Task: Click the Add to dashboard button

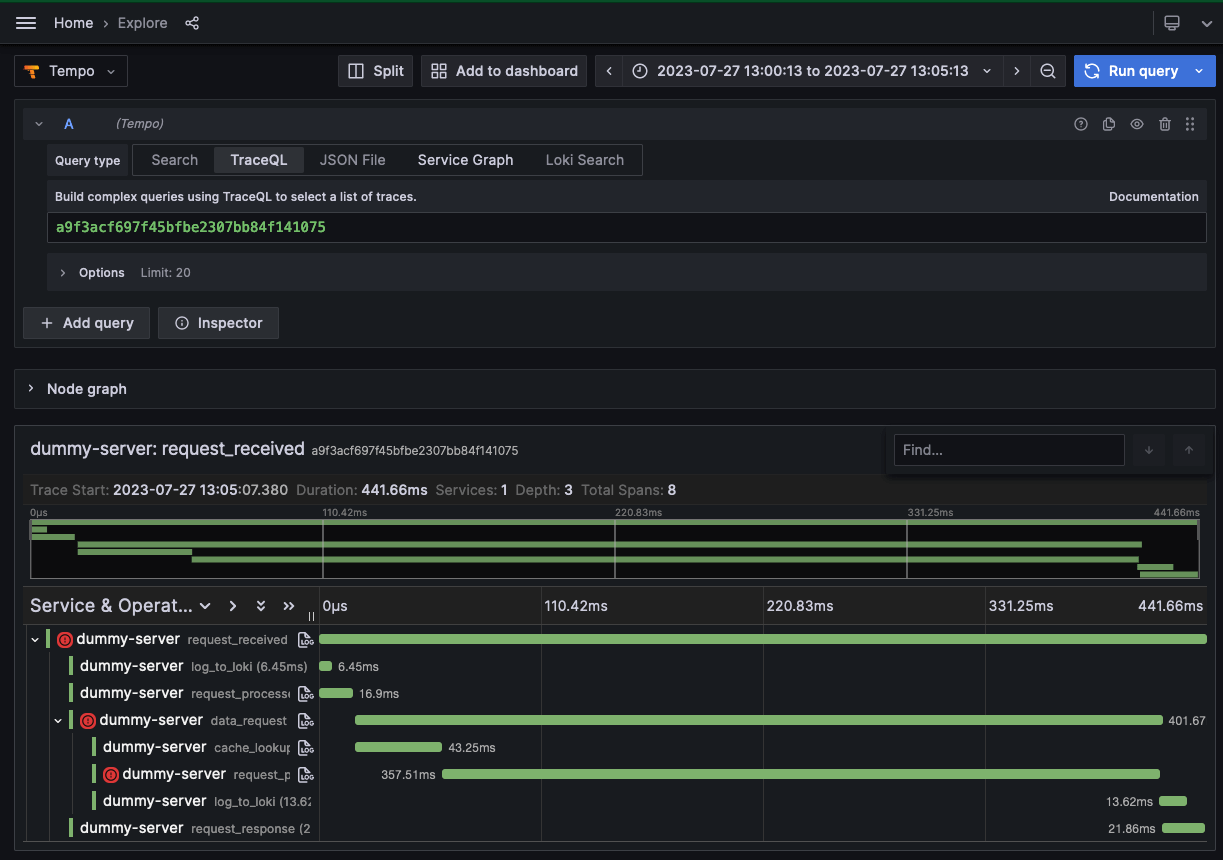Action: click(x=504, y=71)
